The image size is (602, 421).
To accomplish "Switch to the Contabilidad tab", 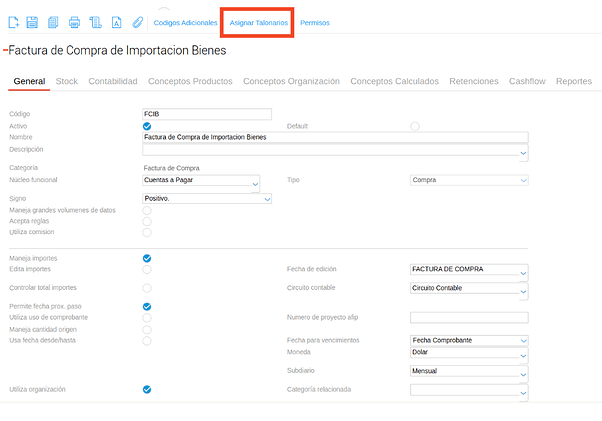I will pos(113,81).
